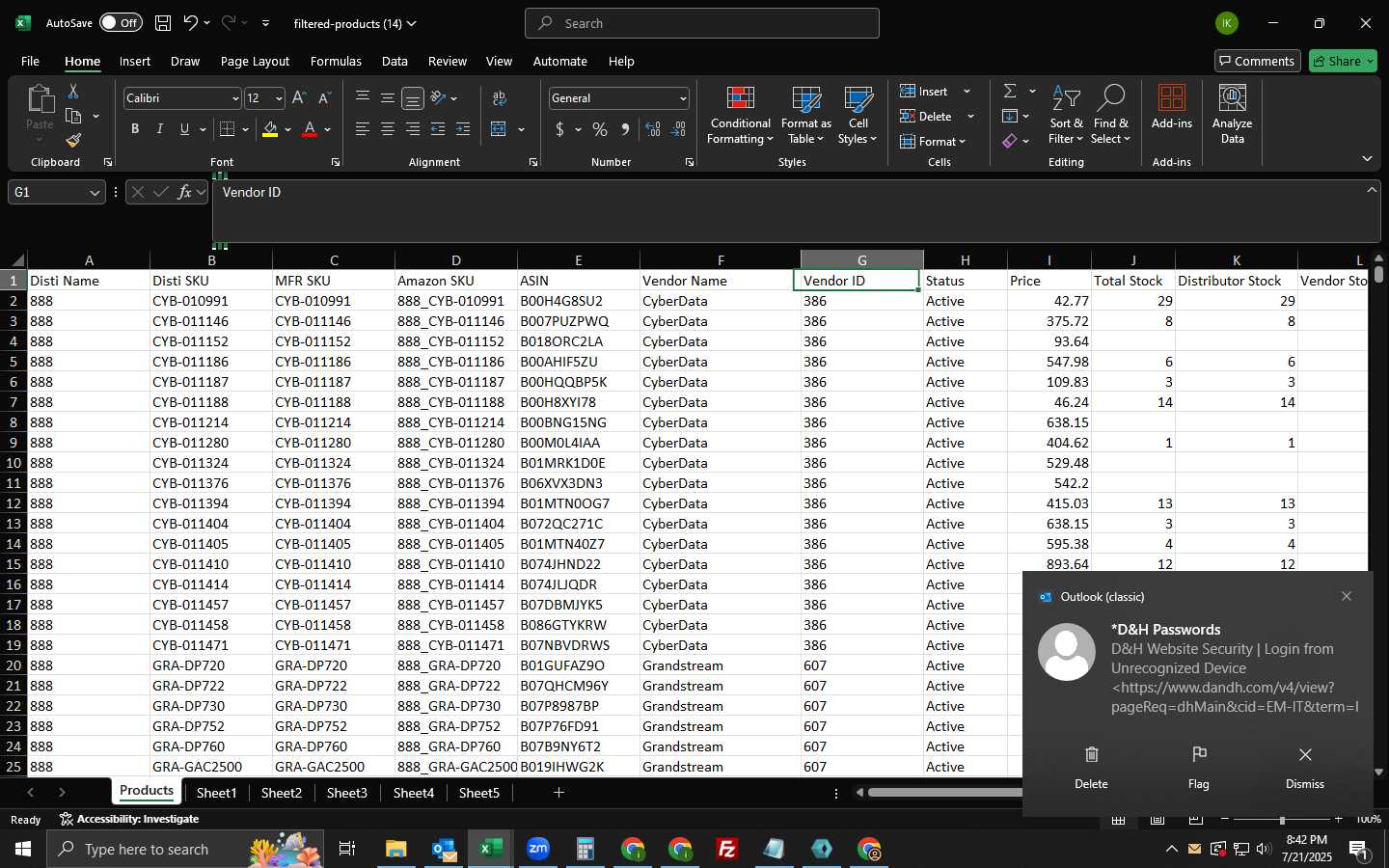The image size is (1389, 868).
Task: Add a new sheet with plus icon
Action: [x=558, y=792]
